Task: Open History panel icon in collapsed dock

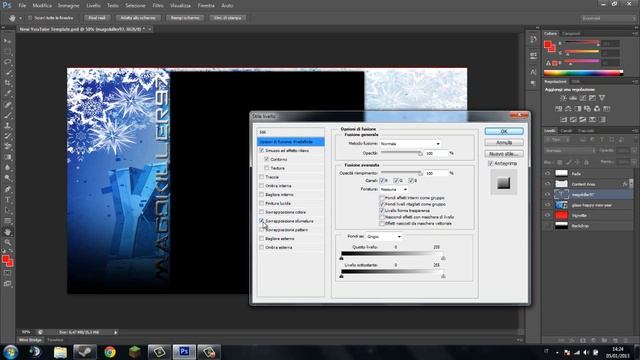Action: tap(533, 40)
